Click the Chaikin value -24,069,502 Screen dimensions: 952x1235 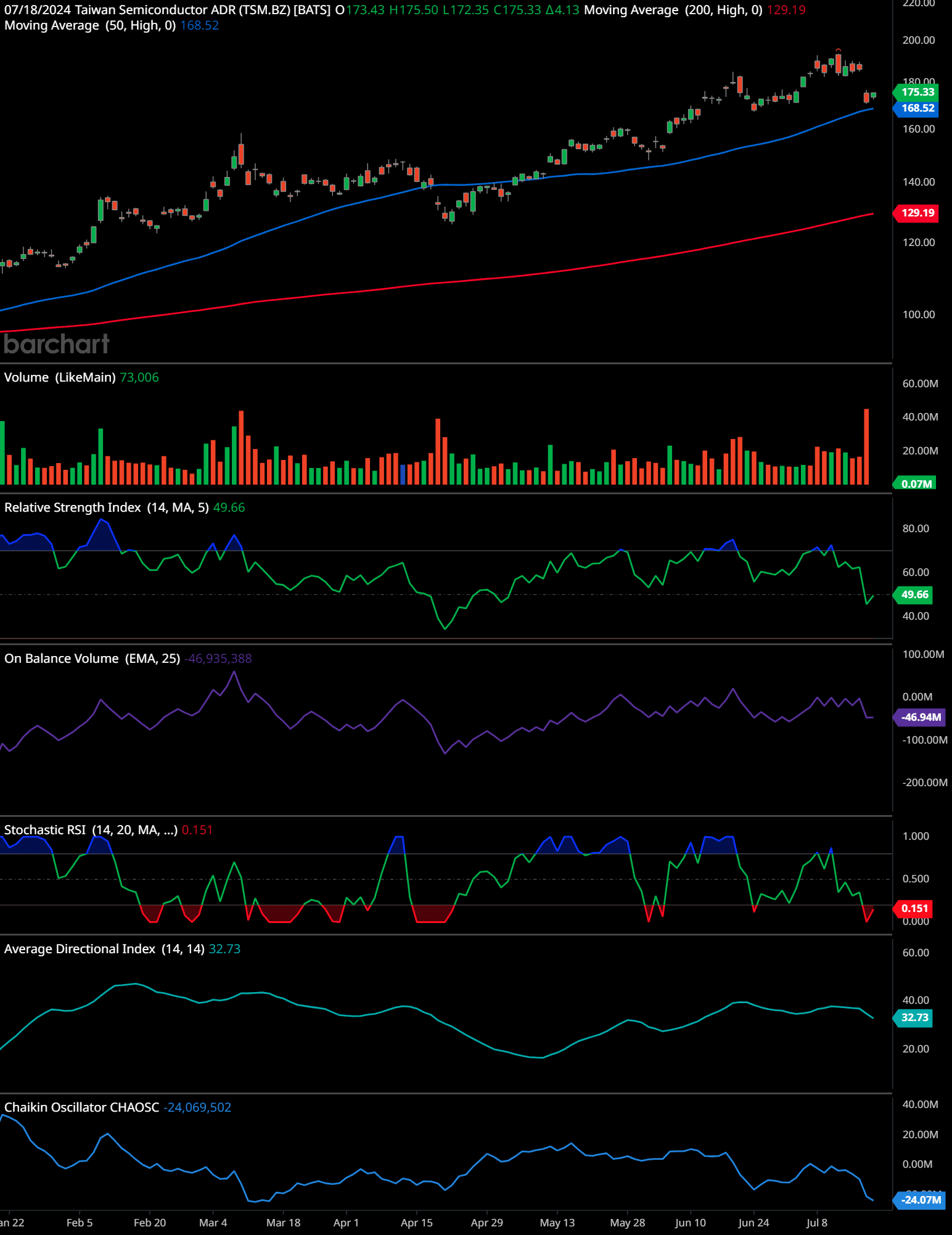click(197, 1107)
